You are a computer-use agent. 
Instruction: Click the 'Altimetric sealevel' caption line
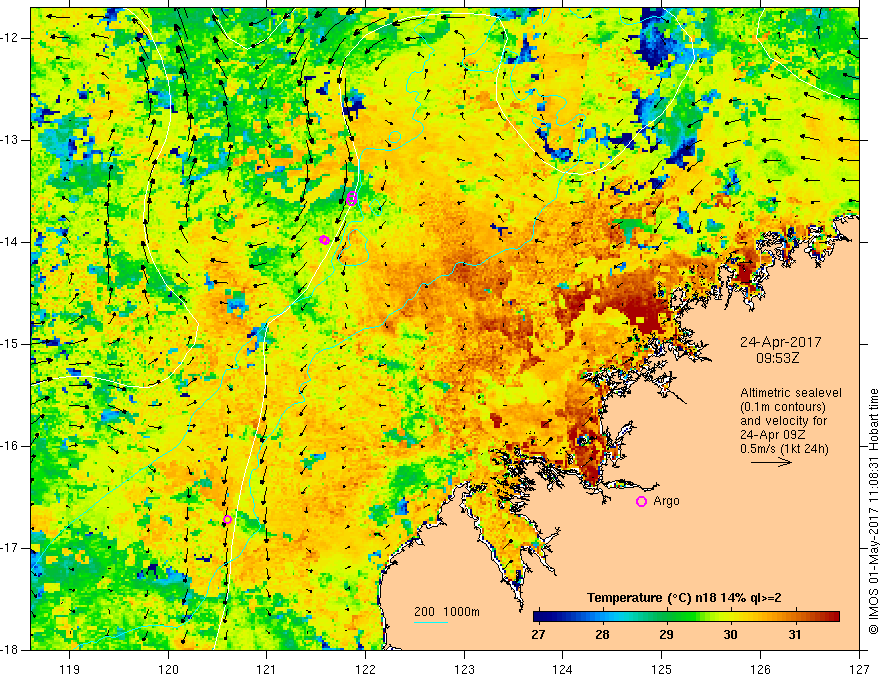791,393
